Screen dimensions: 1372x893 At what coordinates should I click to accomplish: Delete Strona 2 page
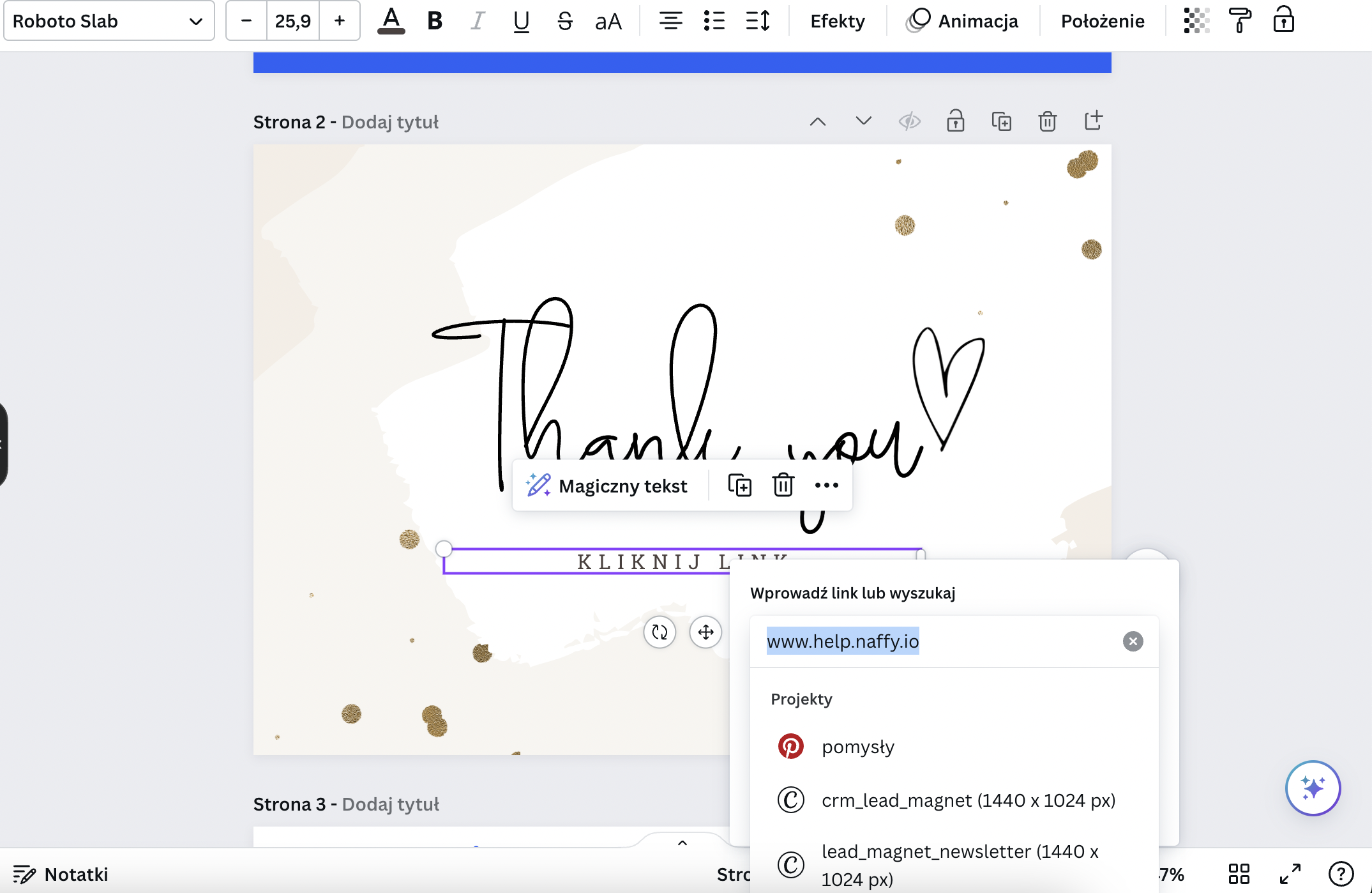pos(1048,121)
